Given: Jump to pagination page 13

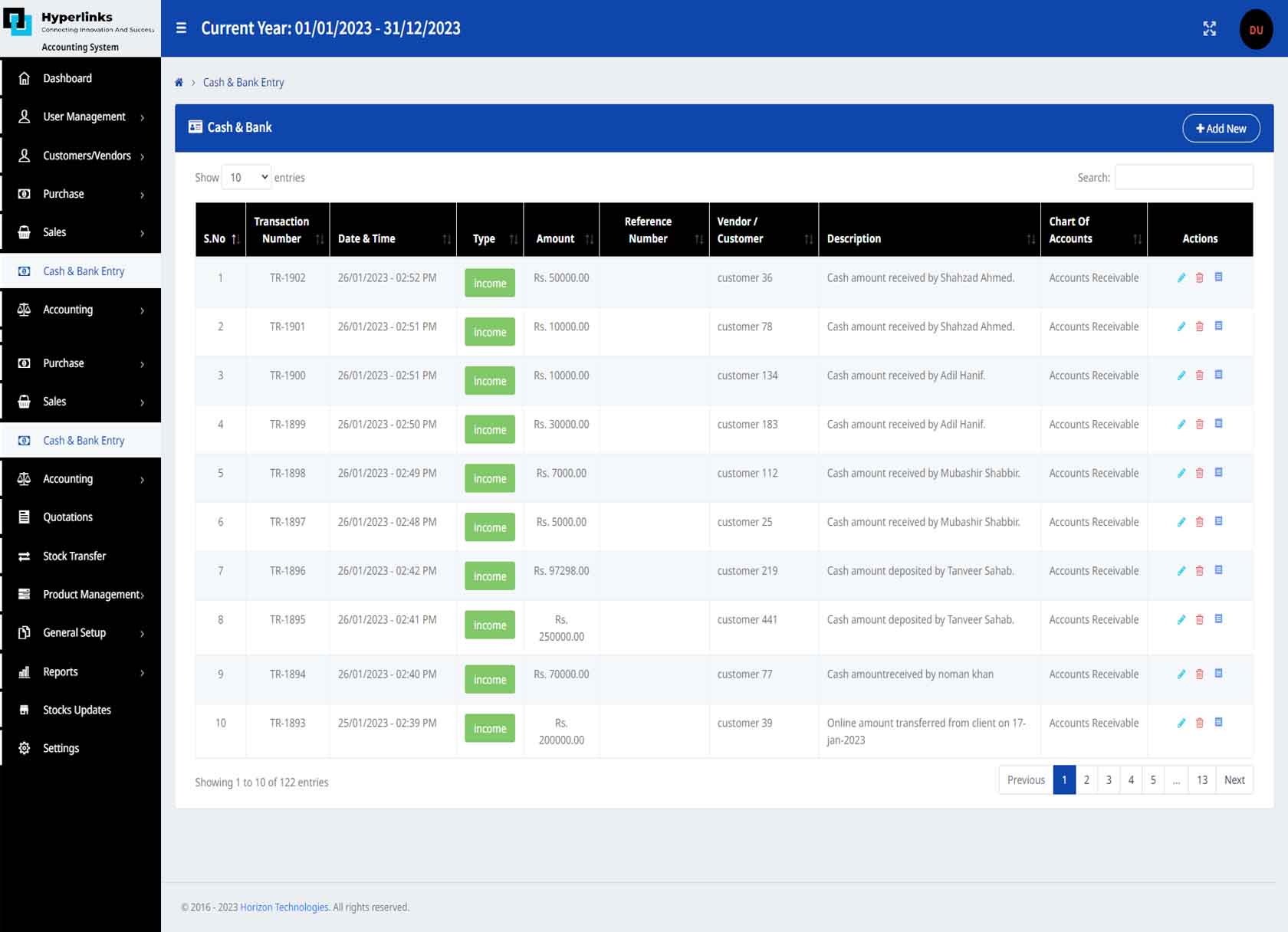Looking at the screenshot, I should click(1201, 779).
